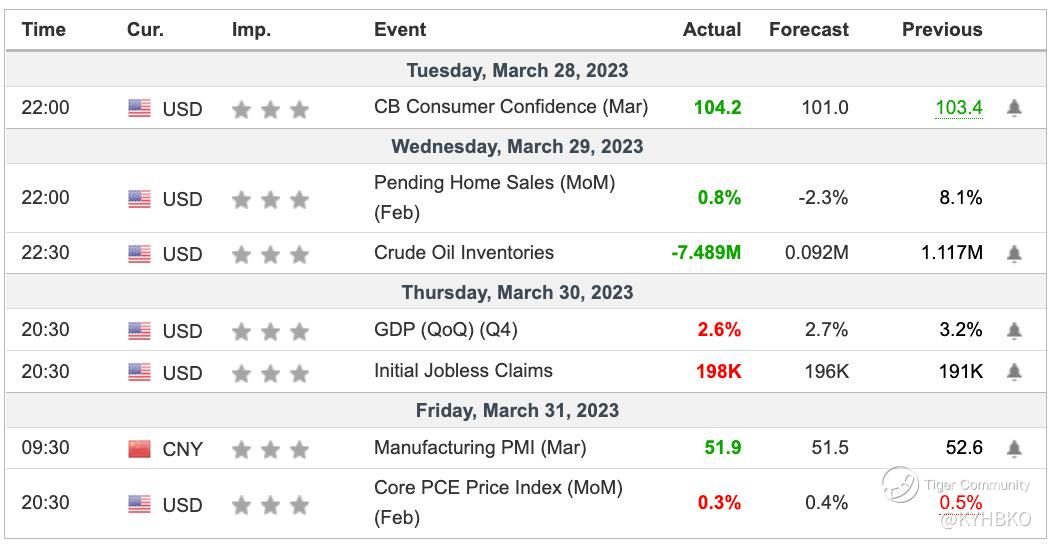1052x544 pixels.
Task: Click the Time column header
Action: (x=43, y=30)
